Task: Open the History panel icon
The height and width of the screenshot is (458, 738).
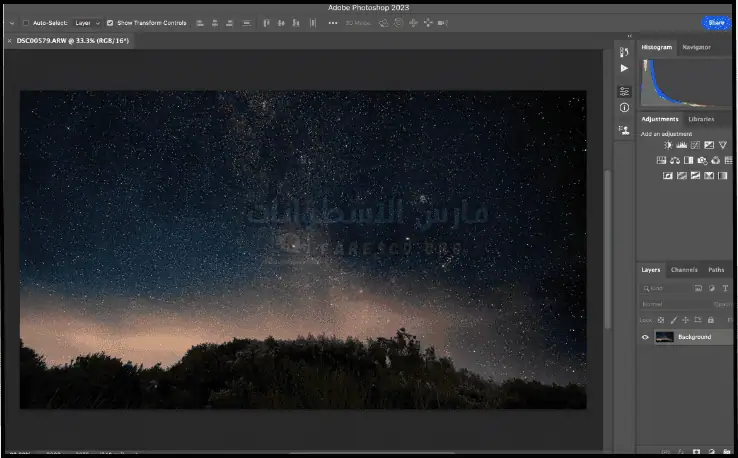Action: click(x=624, y=52)
